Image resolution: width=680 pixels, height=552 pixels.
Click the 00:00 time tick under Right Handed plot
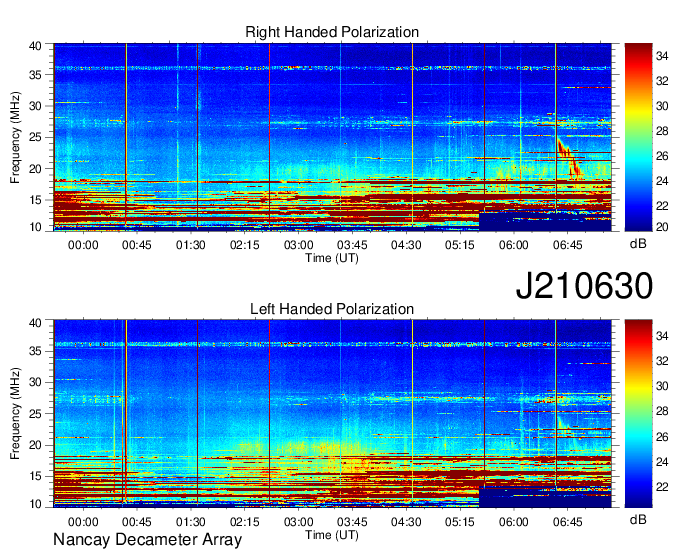click(x=83, y=245)
